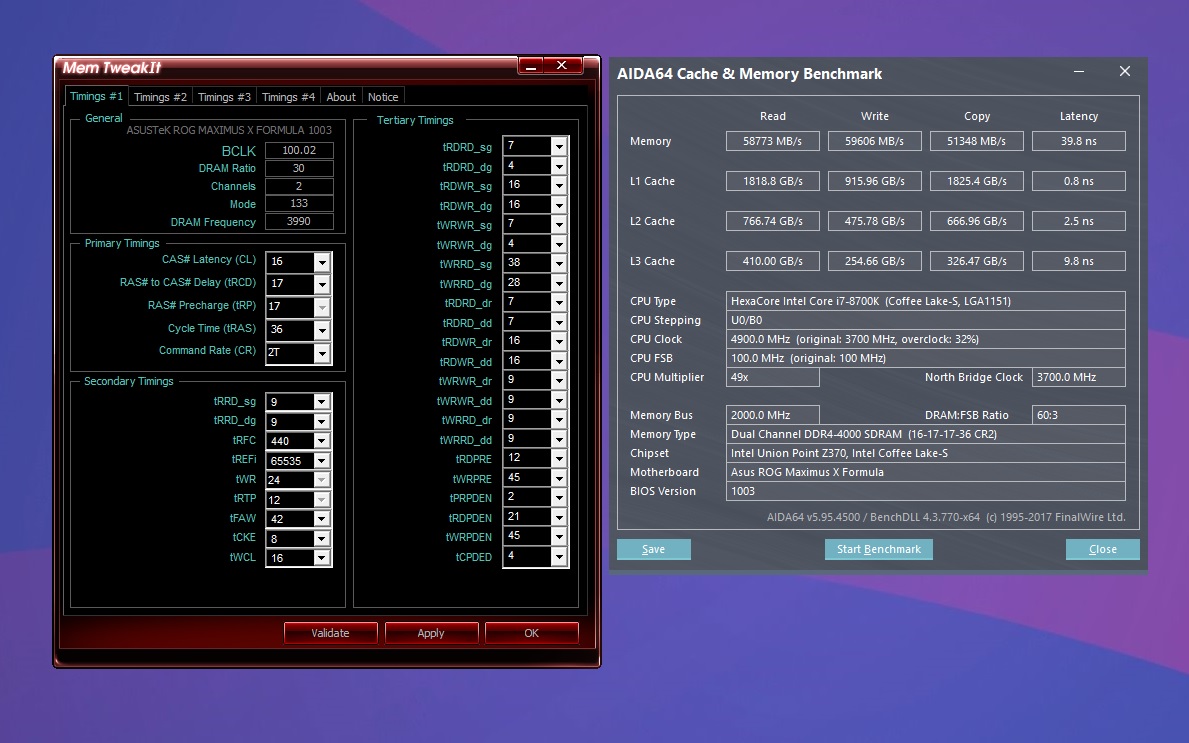The width and height of the screenshot is (1189, 743).
Task: Click the L3 Cache Copy value 326.47 GB/s
Action: pyautogui.click(x=977, y=262)
